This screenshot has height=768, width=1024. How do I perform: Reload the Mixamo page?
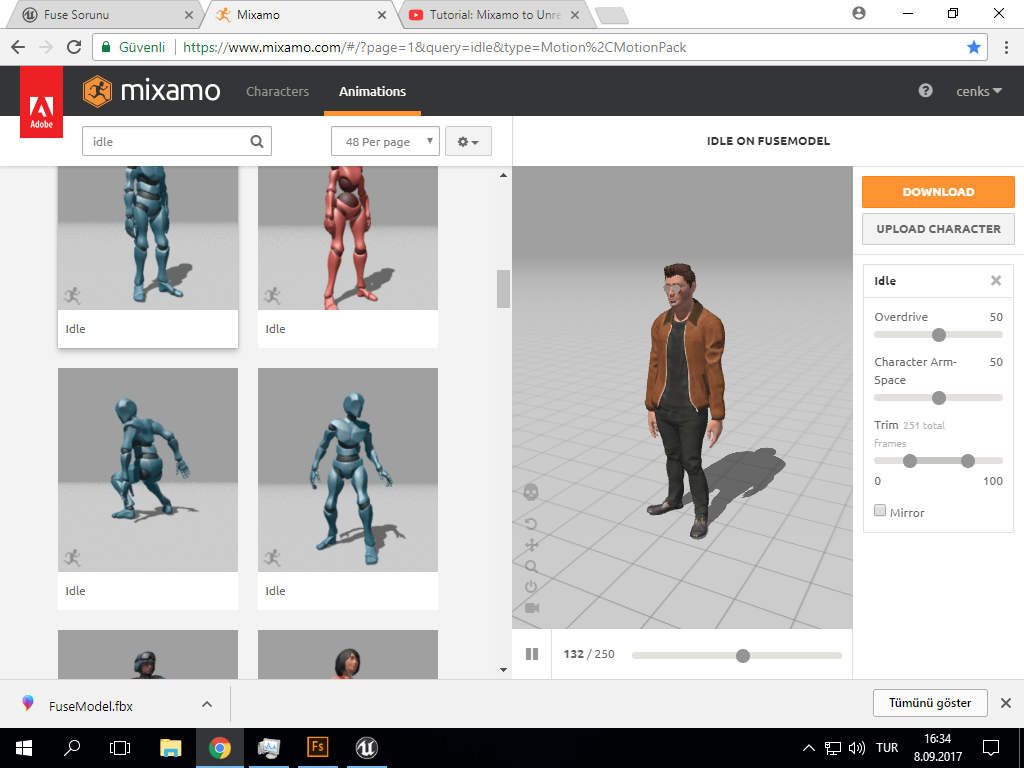coord(74,47)
